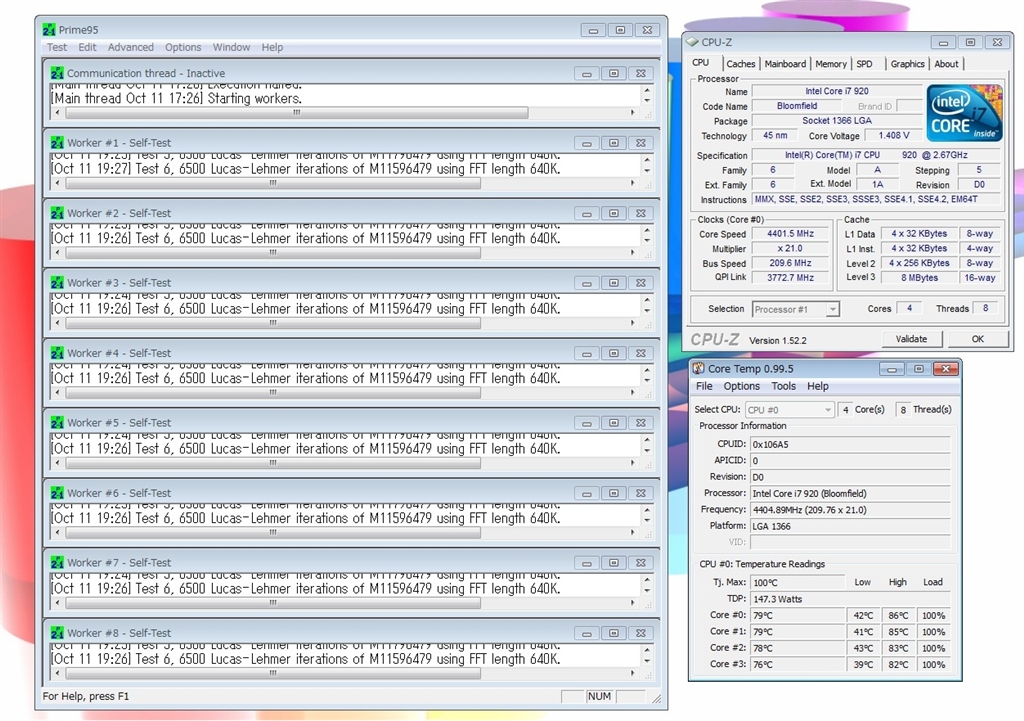Switch to the Caches tab in CPU-Z
The width and height of the screenshot is (1024, 721).
pos(741,64)
